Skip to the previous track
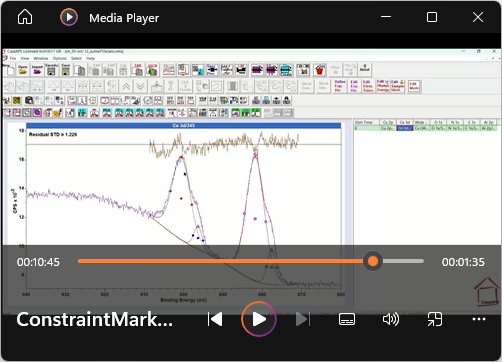 click(215, 319)
